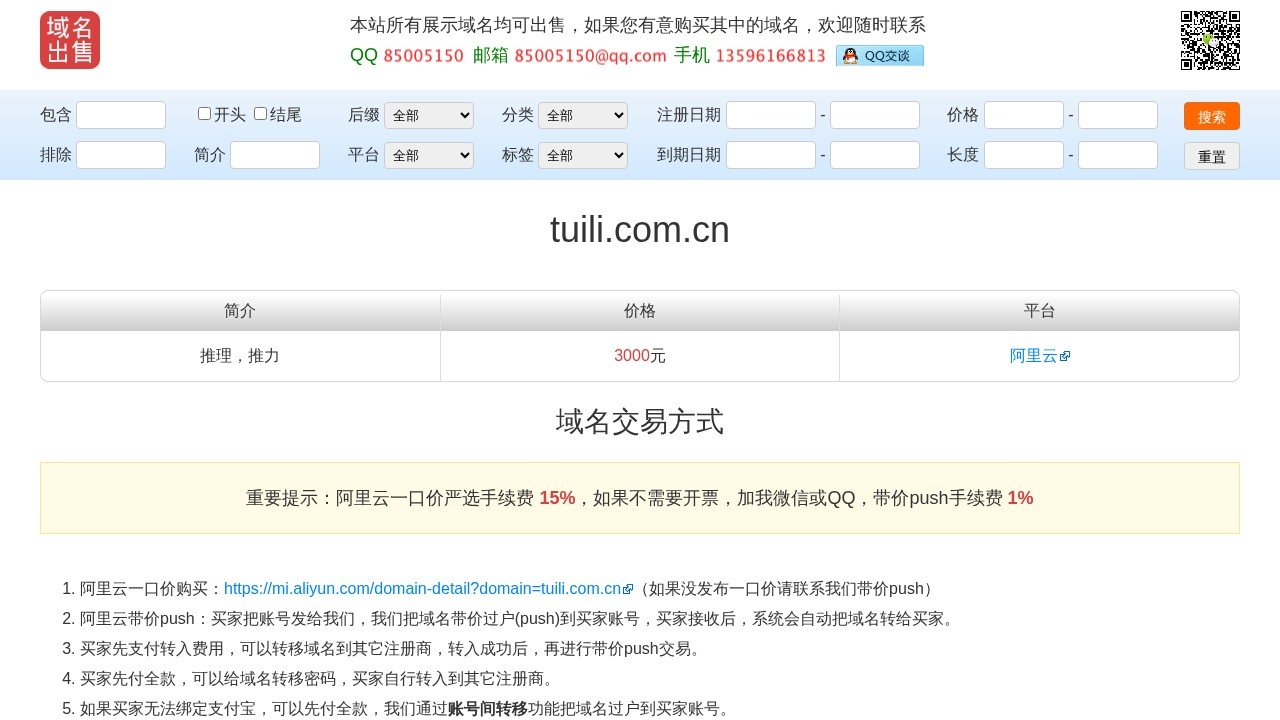This screenshot has width=1280, height=720.
Task: Click the 阿里云 platform link
Action: click(x=1033, y=355)
